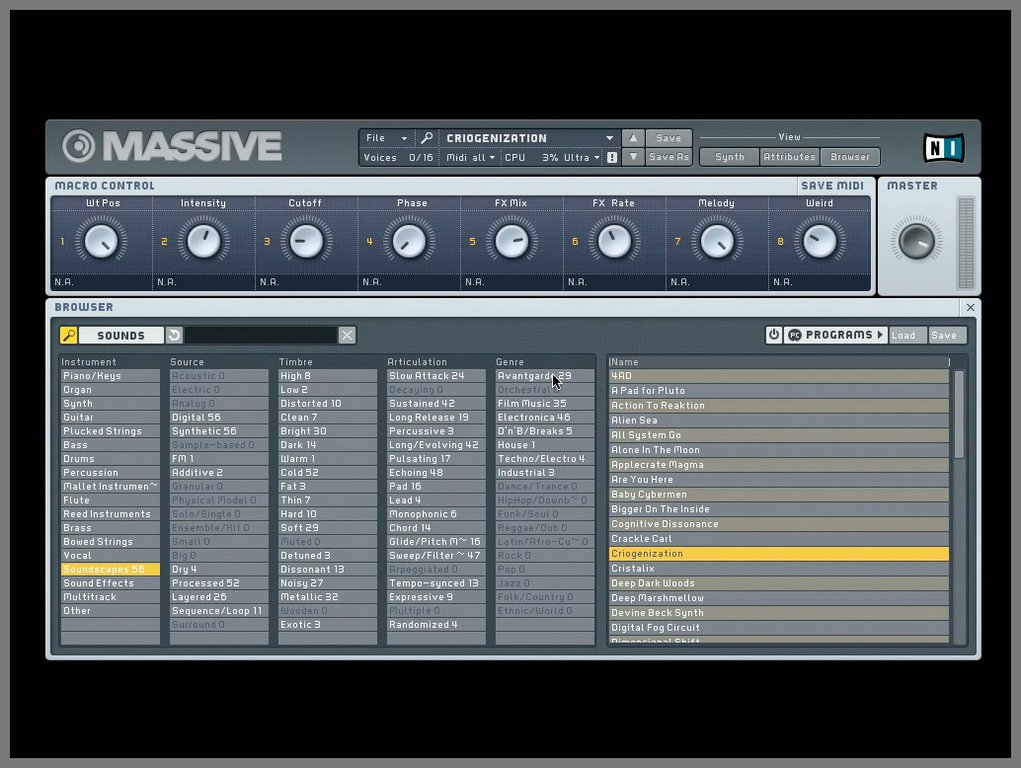Click the FX Rate macro knob 6
The image size is (1021, 768).
614,242
